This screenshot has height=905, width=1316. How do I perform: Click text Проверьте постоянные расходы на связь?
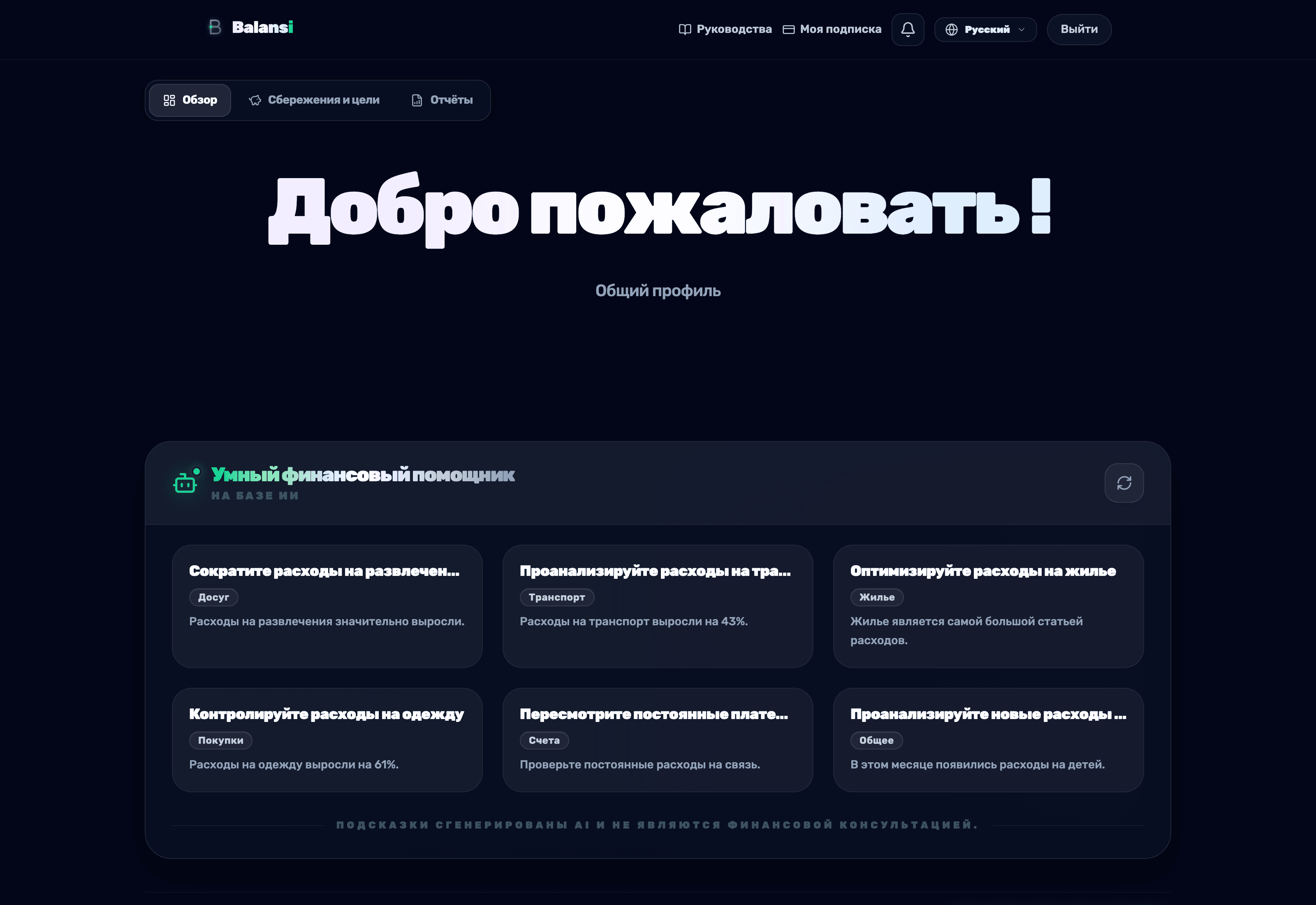point(640,764)
